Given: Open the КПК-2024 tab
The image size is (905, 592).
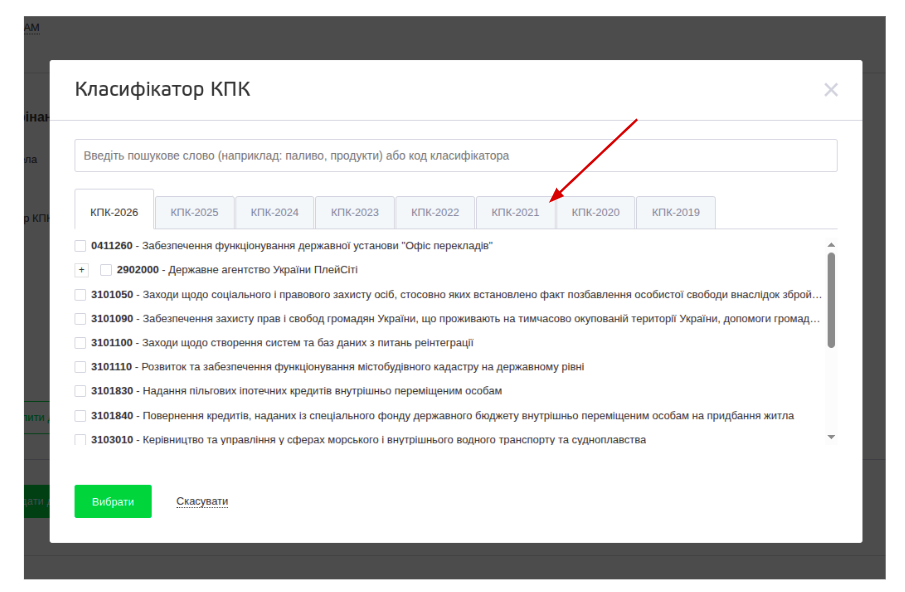Looking at the screenshot, I should [x=273, y=212].
